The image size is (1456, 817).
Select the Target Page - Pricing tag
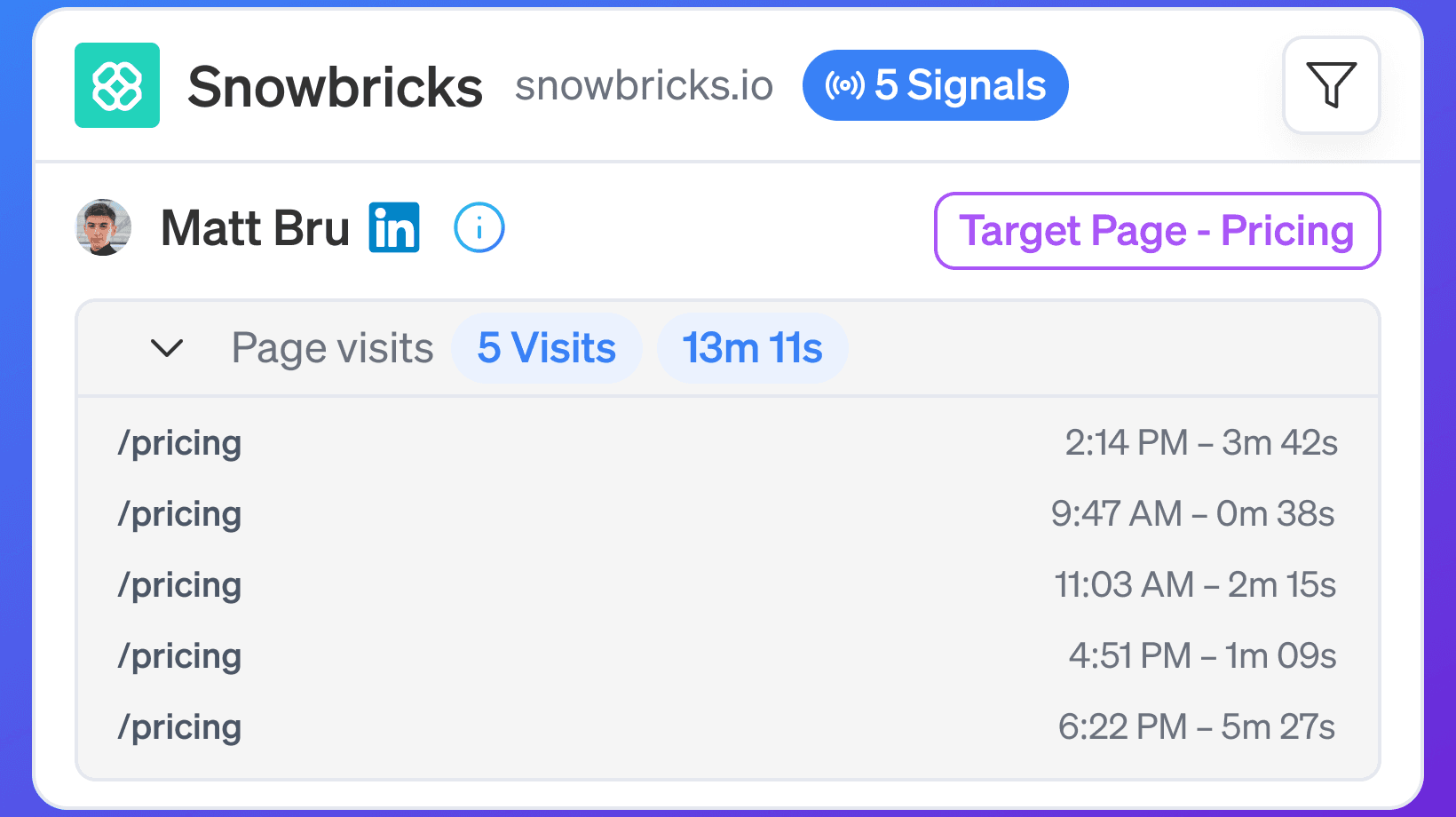(x=1157, y=231)
